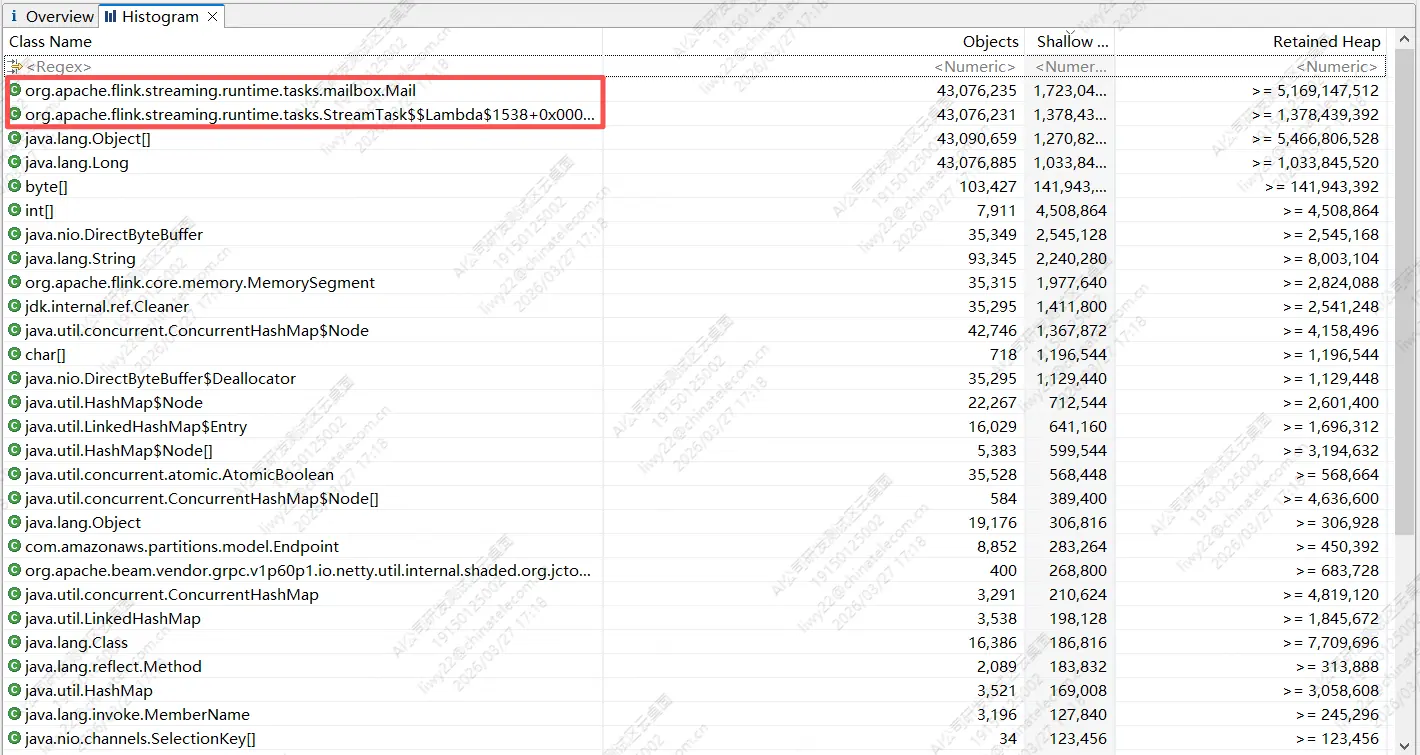
Task: Click the class icon beside LinkedHashMap$Entry
Action: (15, 426)
